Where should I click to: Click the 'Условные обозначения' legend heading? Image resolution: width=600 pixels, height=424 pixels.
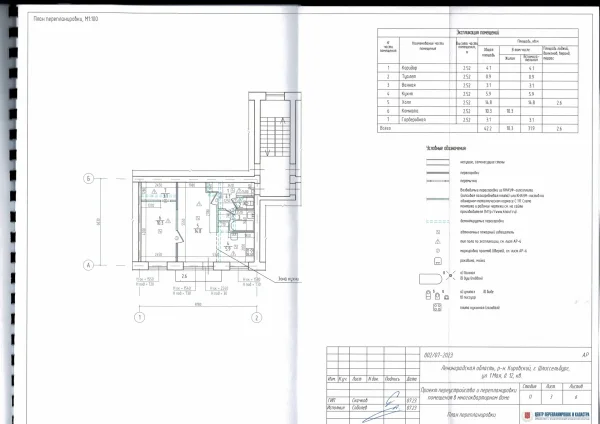(x=446, y=148)
